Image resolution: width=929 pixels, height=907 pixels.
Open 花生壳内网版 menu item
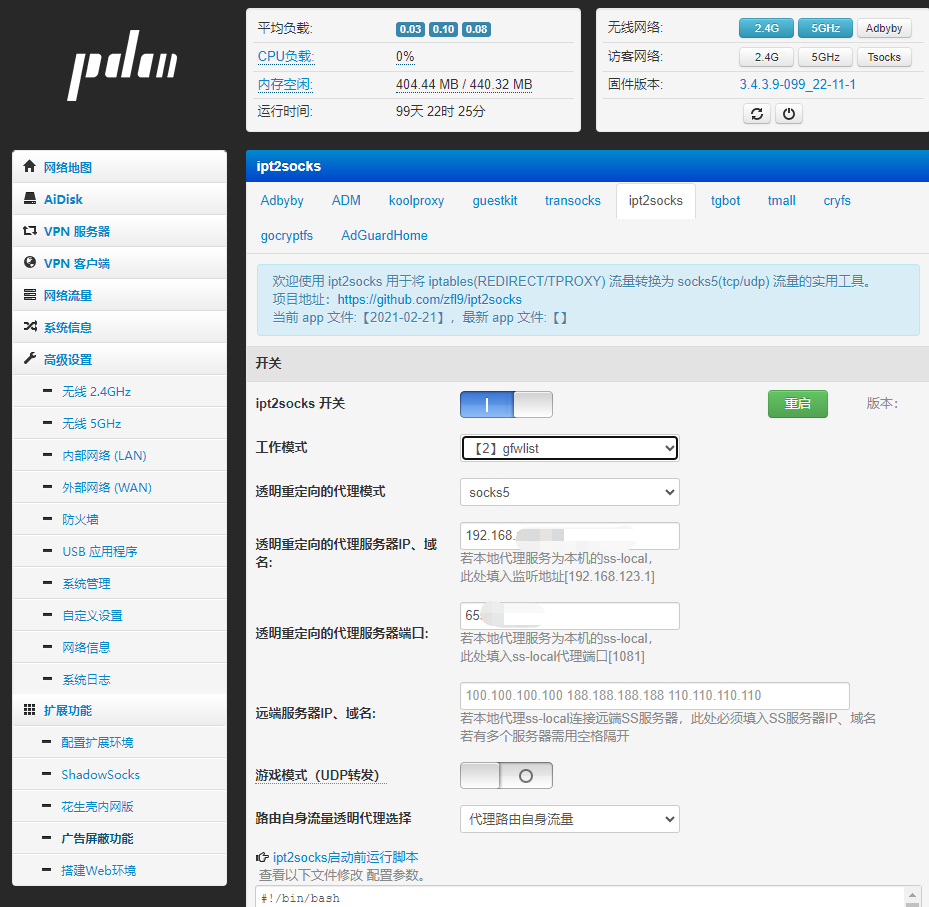[97, 806]
